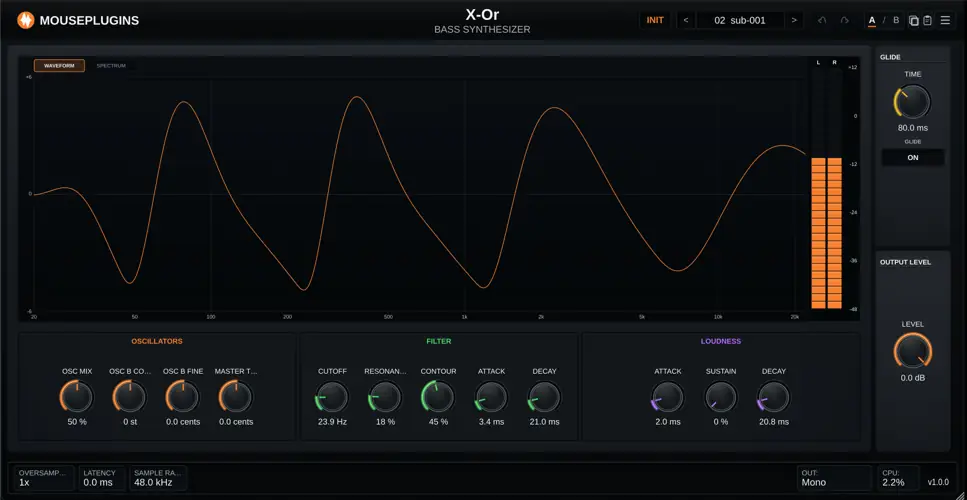Viewport: 967px width, 500px height.
Task: Go to previous preset arrow
Action: coord(686,20)
